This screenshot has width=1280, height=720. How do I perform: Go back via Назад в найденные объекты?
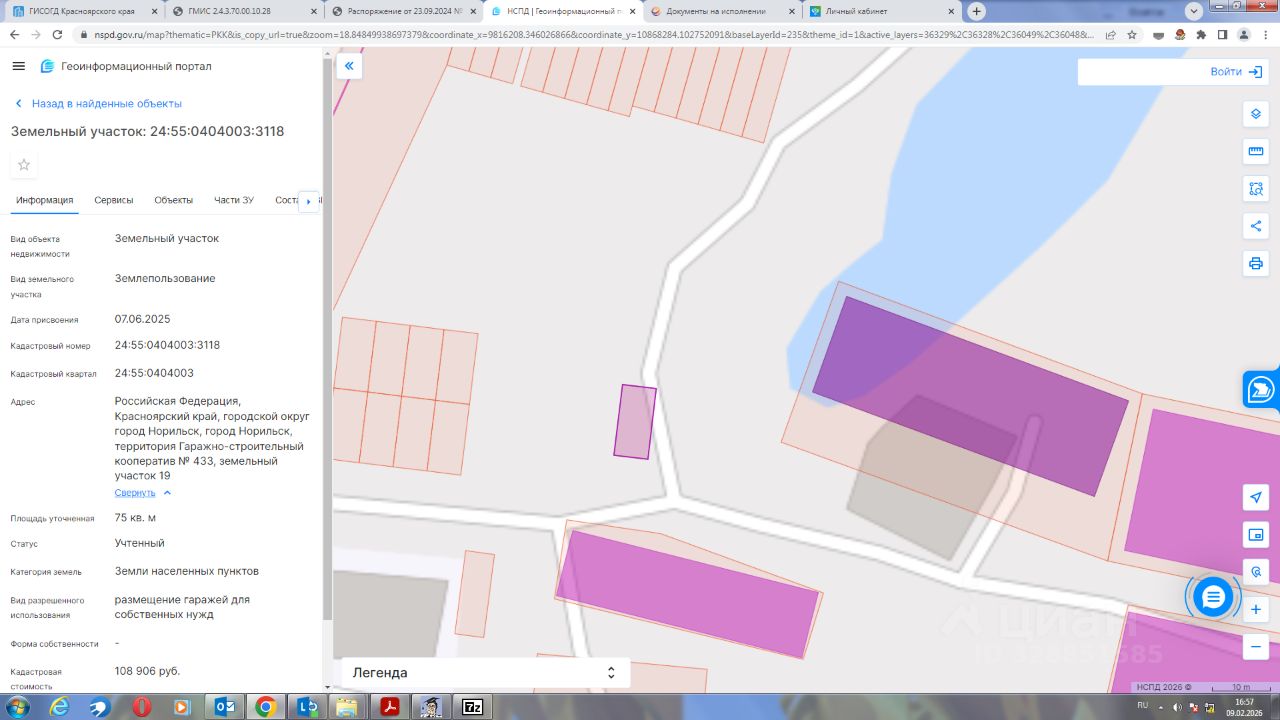[x=97, y=104]
